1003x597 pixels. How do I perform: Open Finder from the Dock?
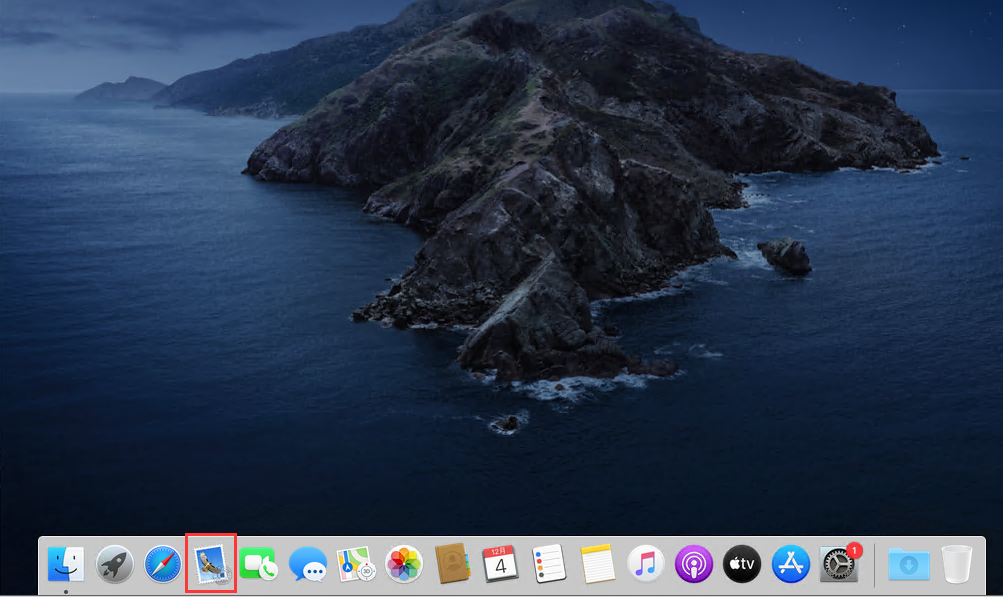pyautogui.click(x=66, y=564)
